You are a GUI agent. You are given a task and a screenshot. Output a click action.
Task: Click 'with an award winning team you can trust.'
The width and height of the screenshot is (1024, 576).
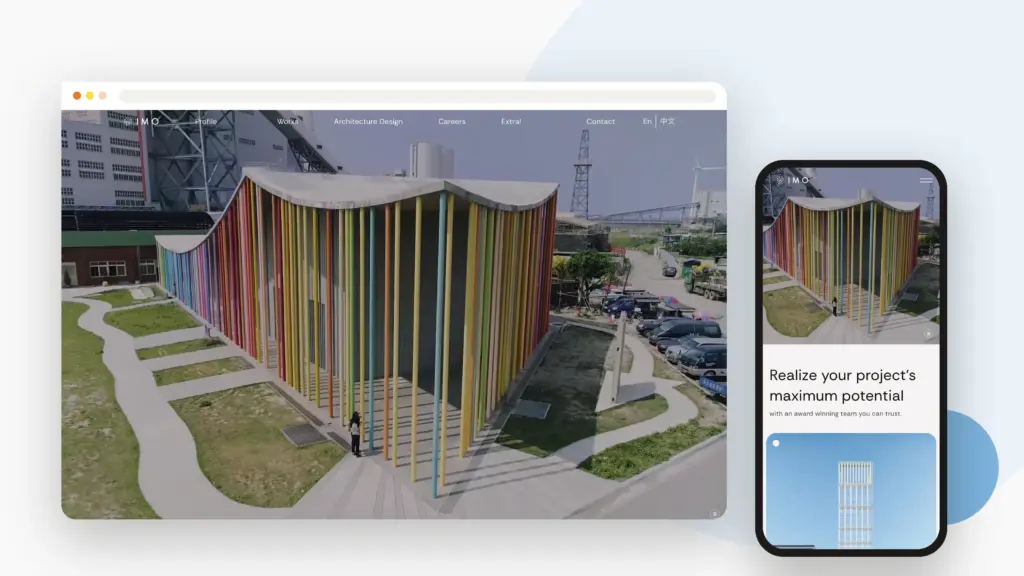(835, 413)
